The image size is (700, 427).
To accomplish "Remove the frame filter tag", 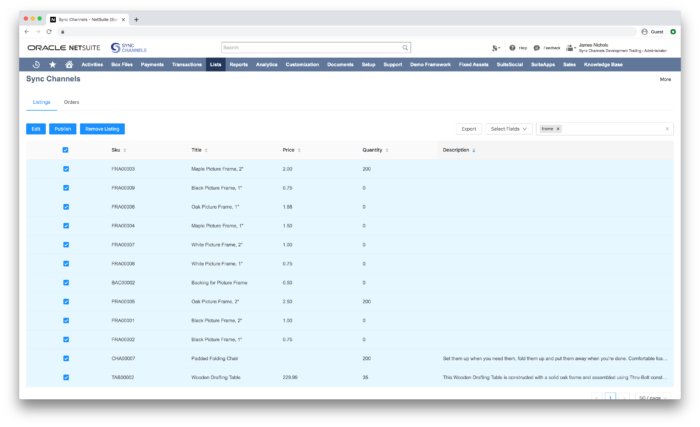I will pyautogui.click(x=558, y=129).
